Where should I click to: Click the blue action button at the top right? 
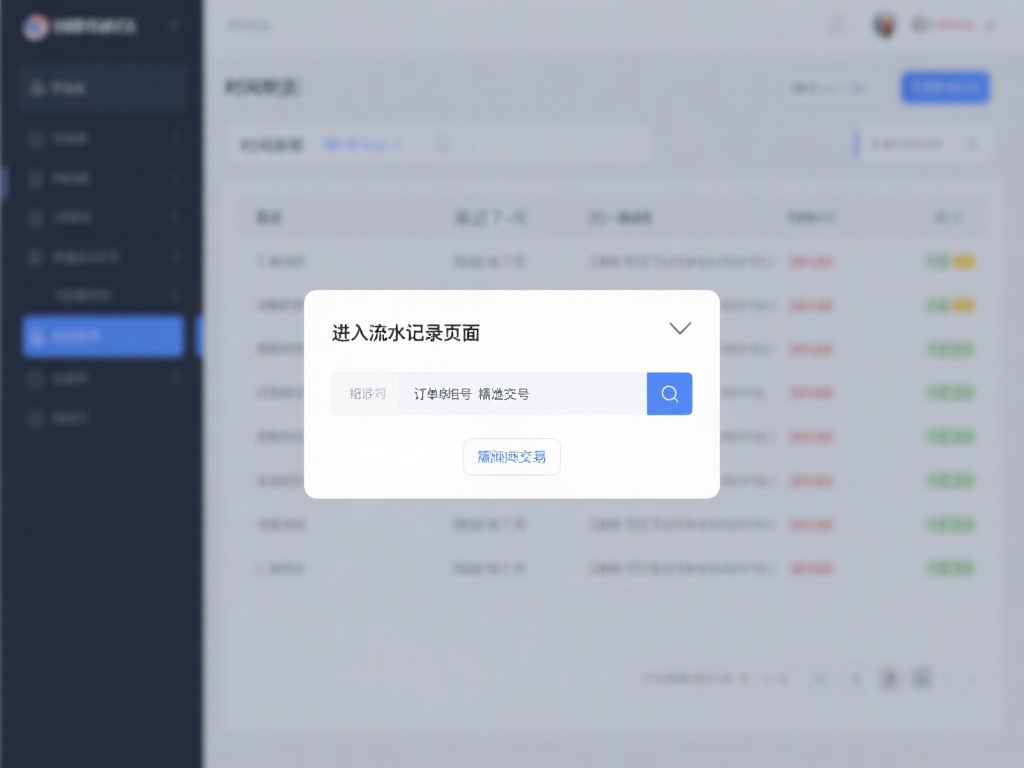click(944, 87)
